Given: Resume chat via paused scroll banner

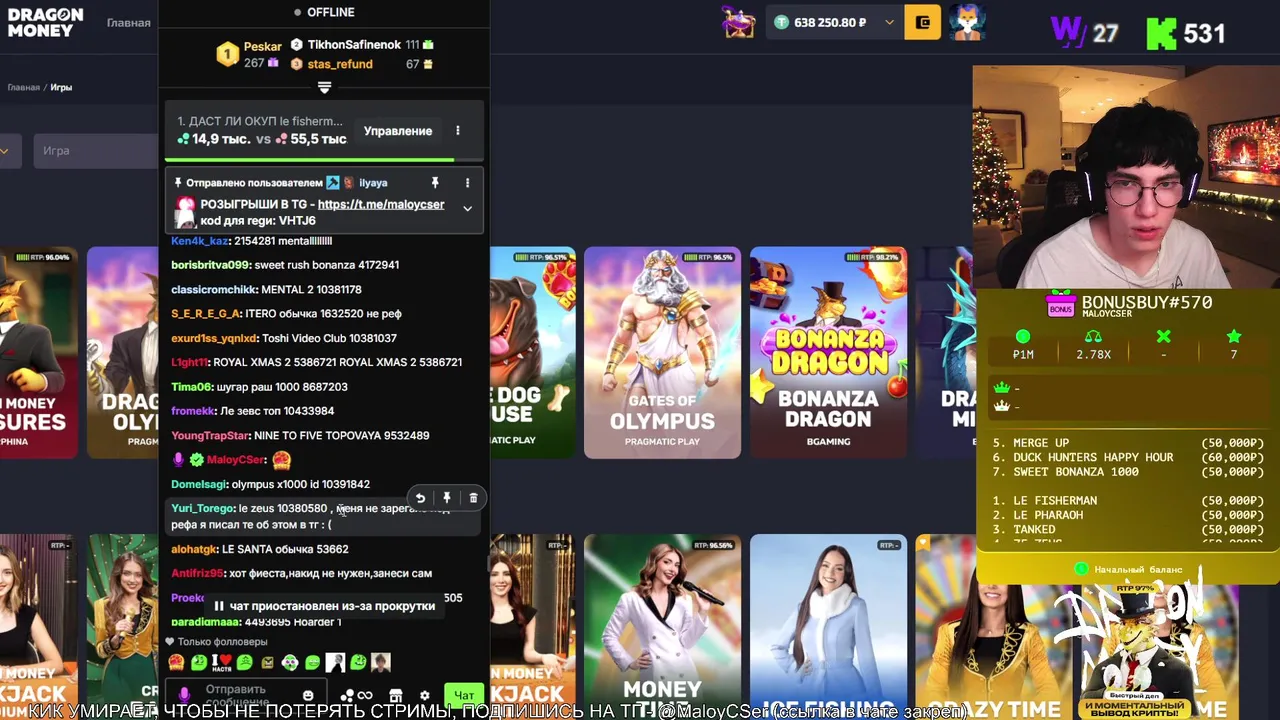Looking at the screenshot, I should (x=324, y=606).
